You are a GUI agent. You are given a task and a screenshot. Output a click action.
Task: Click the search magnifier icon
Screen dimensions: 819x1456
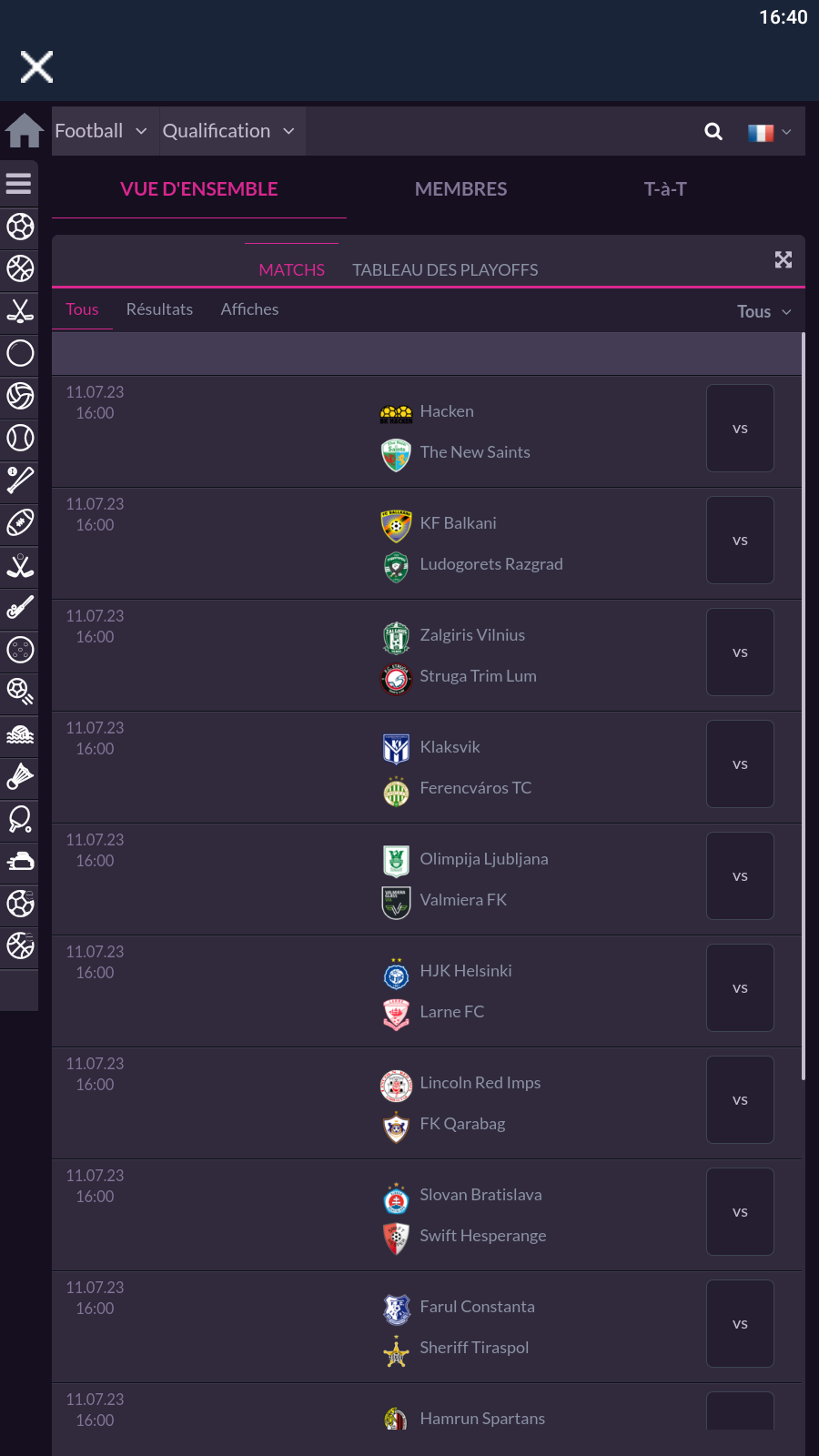[713, 131]
